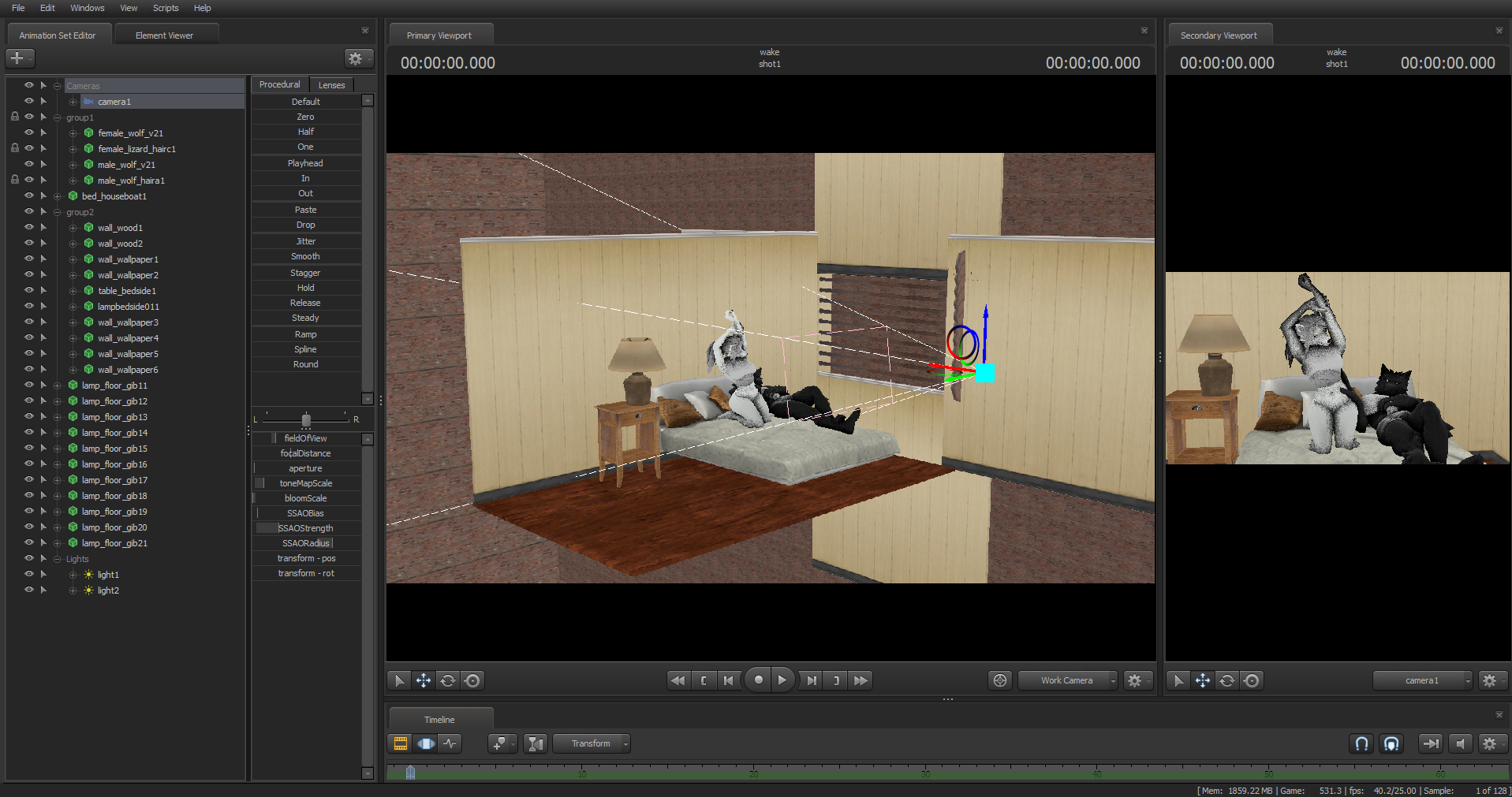Select the rotate tool in secondary viewport

1227,680
